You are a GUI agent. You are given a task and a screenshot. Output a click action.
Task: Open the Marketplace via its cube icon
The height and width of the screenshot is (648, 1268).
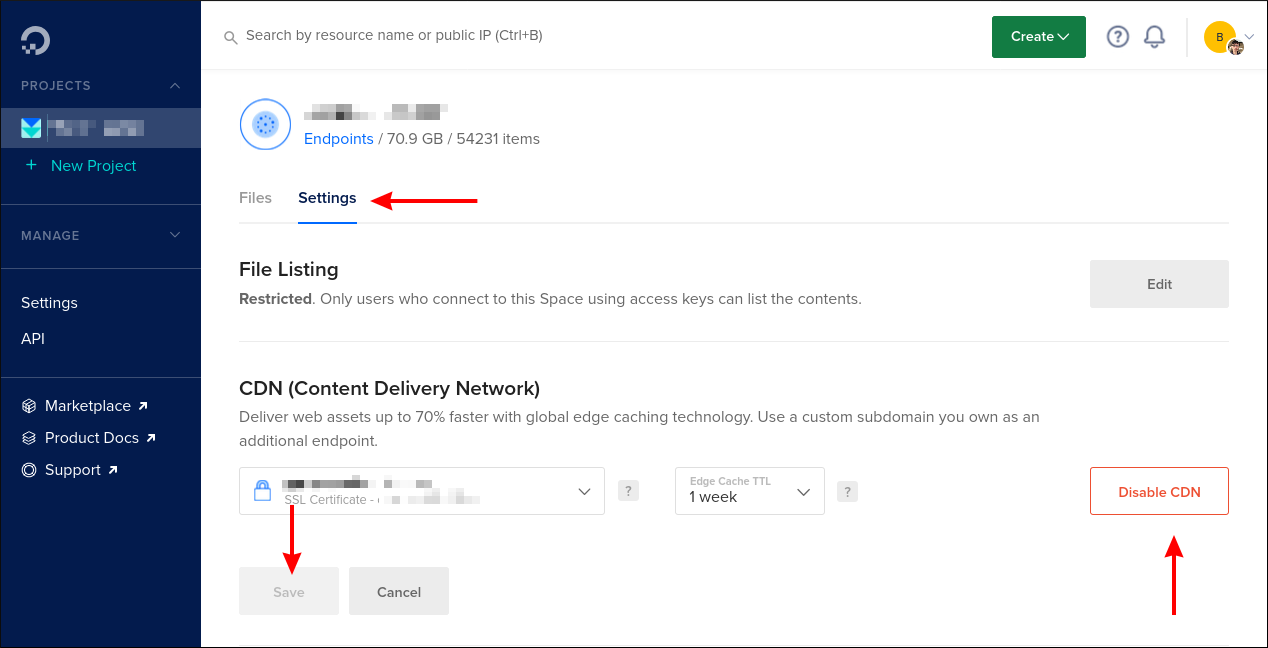28,405
